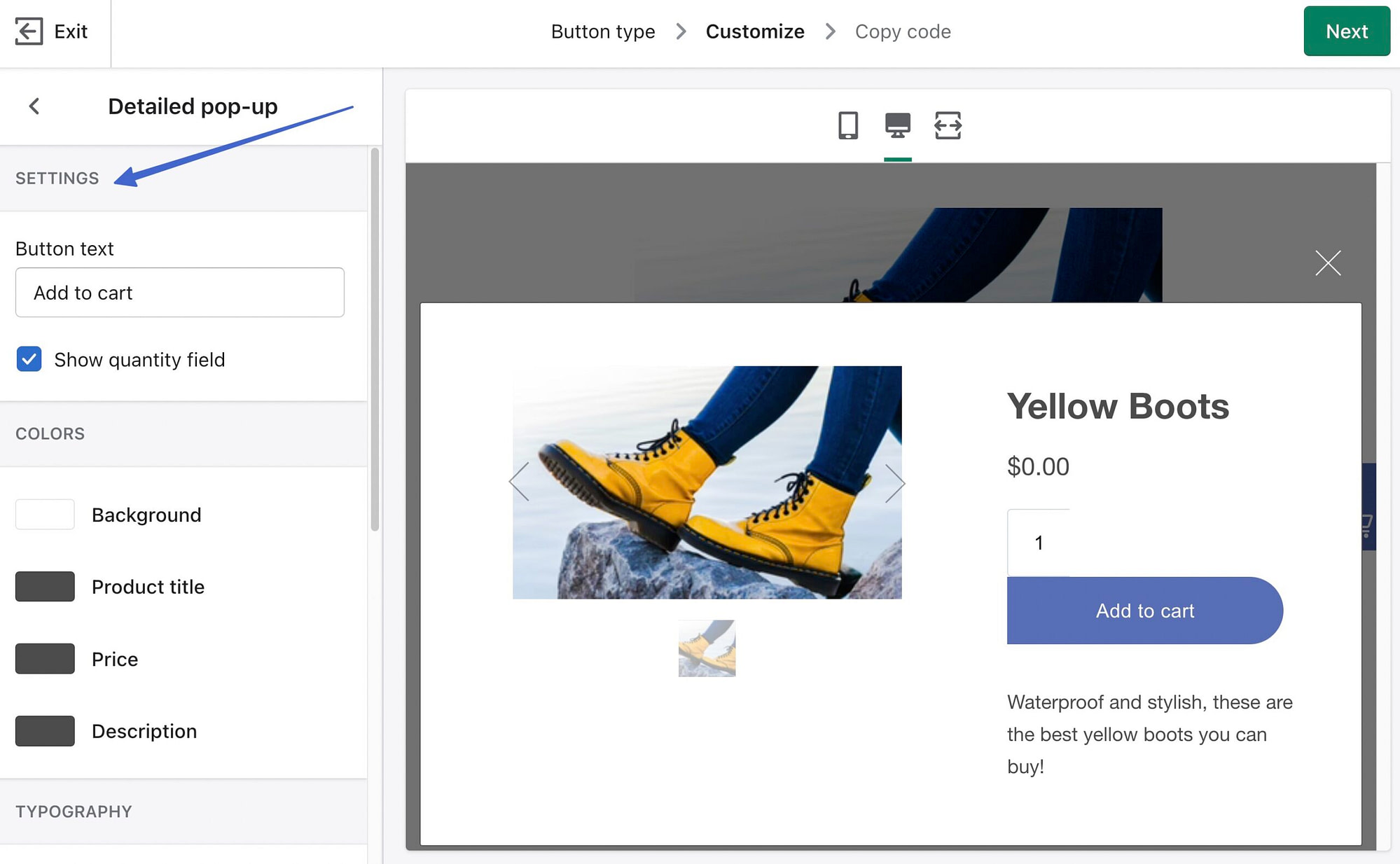
Task: Click the next-image arrow in product carousel
Action: pos(896,482)
